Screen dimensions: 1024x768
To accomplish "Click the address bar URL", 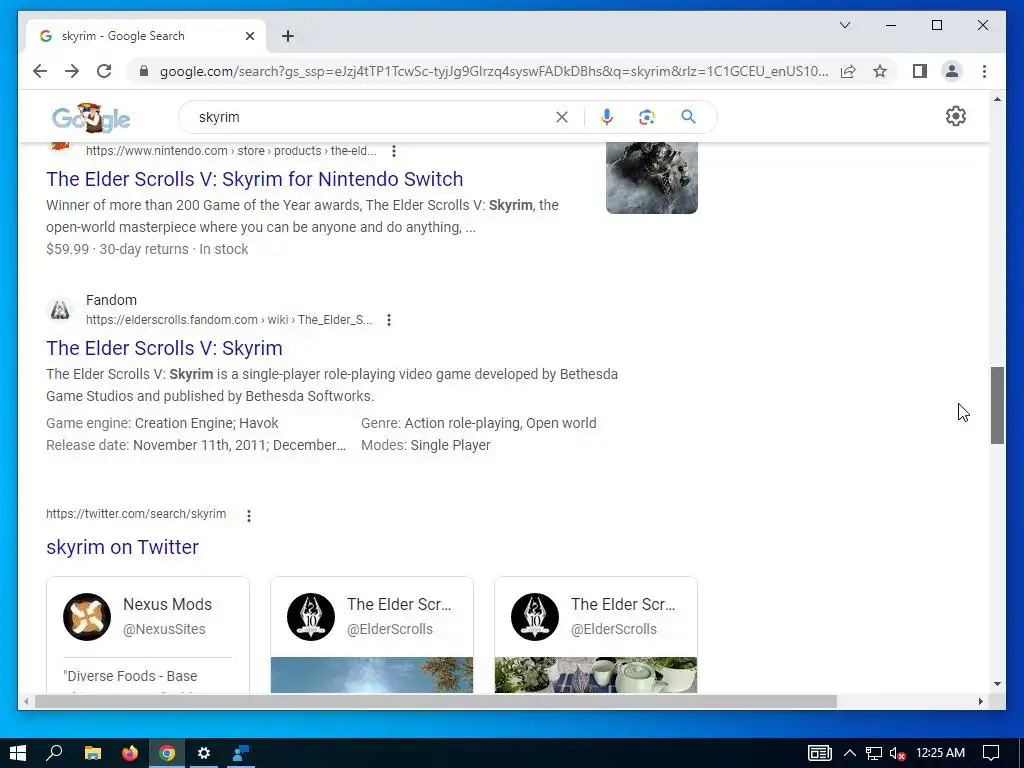I will click(494, 71).
